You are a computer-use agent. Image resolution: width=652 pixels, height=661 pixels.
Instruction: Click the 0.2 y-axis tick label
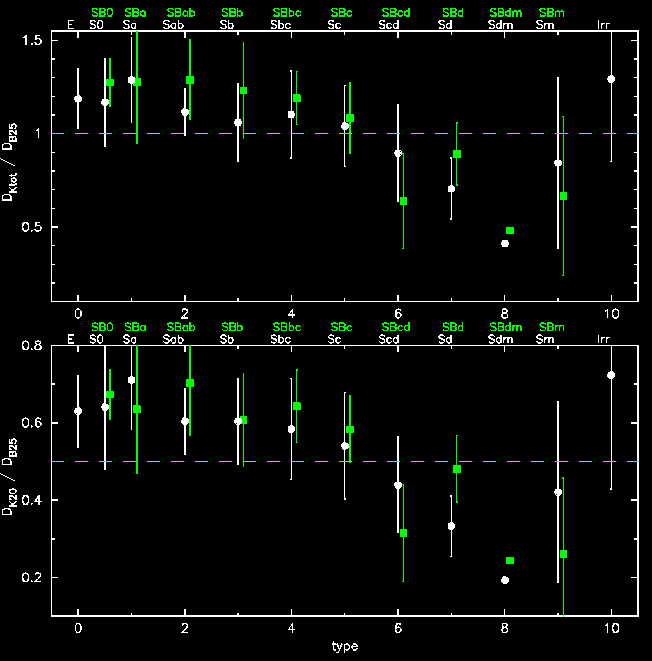32,577
